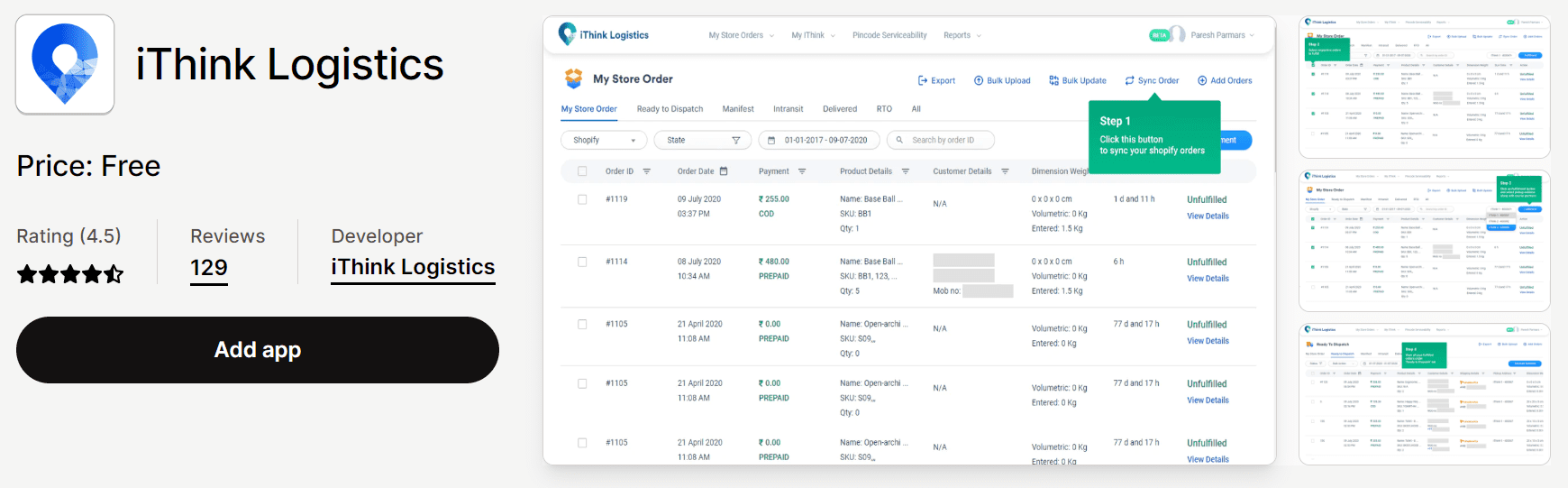Click Unfulfilled status for order #1119

point(1207,200)
